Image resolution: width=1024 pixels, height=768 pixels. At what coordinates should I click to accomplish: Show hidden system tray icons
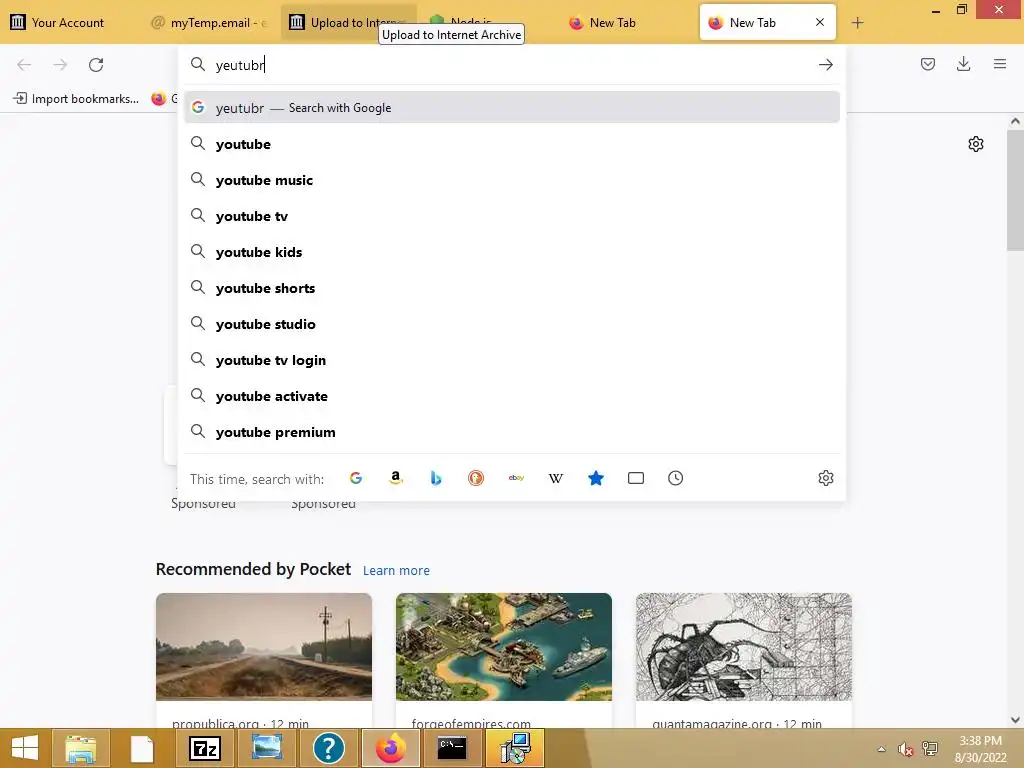tap(882, 749)
